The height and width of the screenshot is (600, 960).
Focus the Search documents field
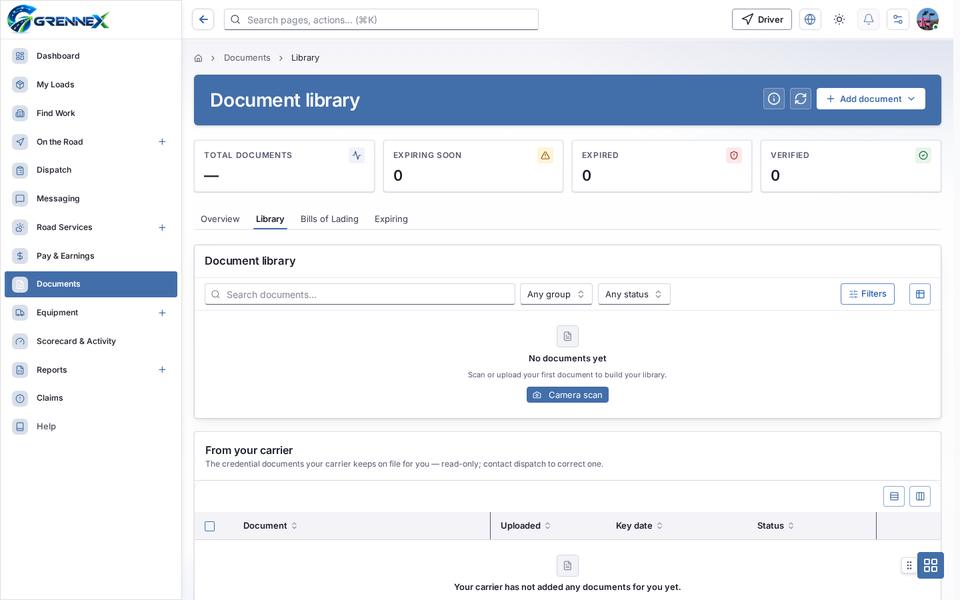pos(359,294)
